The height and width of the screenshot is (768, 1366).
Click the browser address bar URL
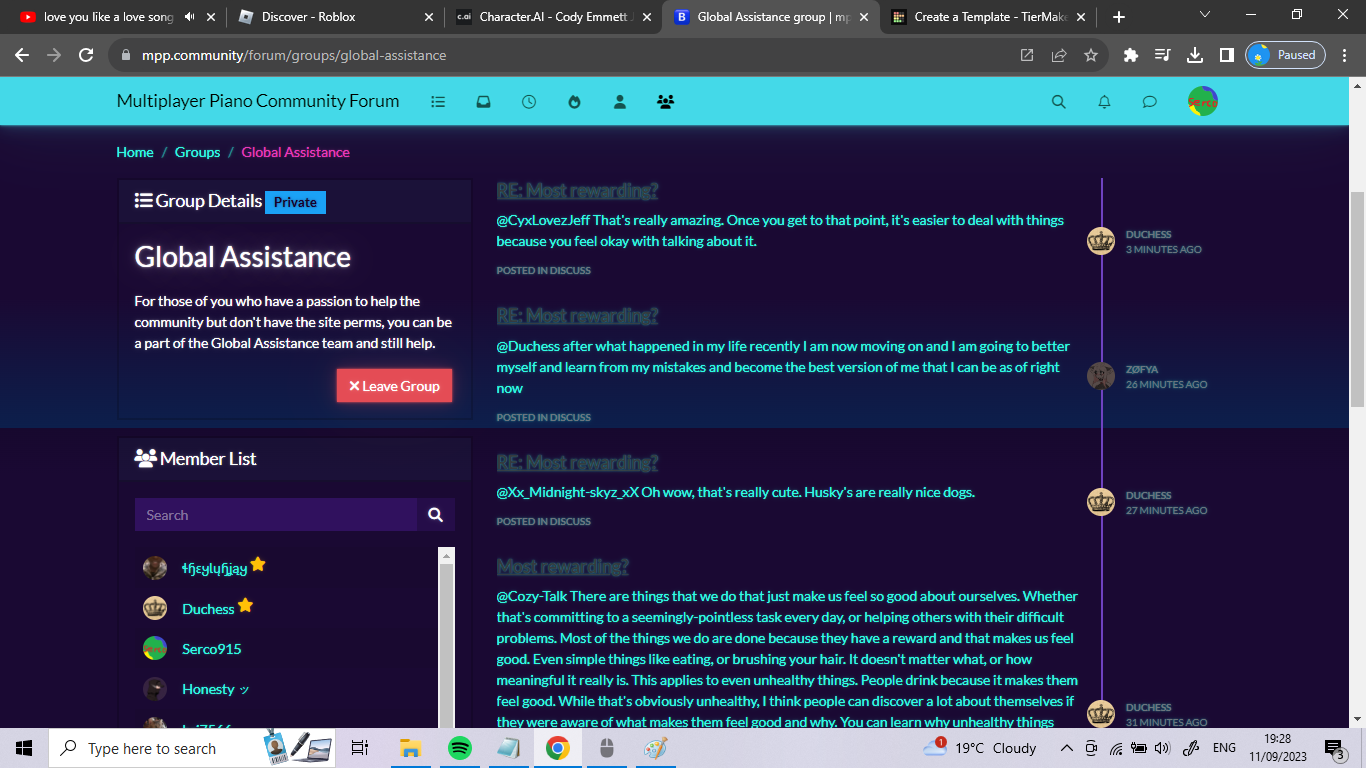(x=293, y=55)
